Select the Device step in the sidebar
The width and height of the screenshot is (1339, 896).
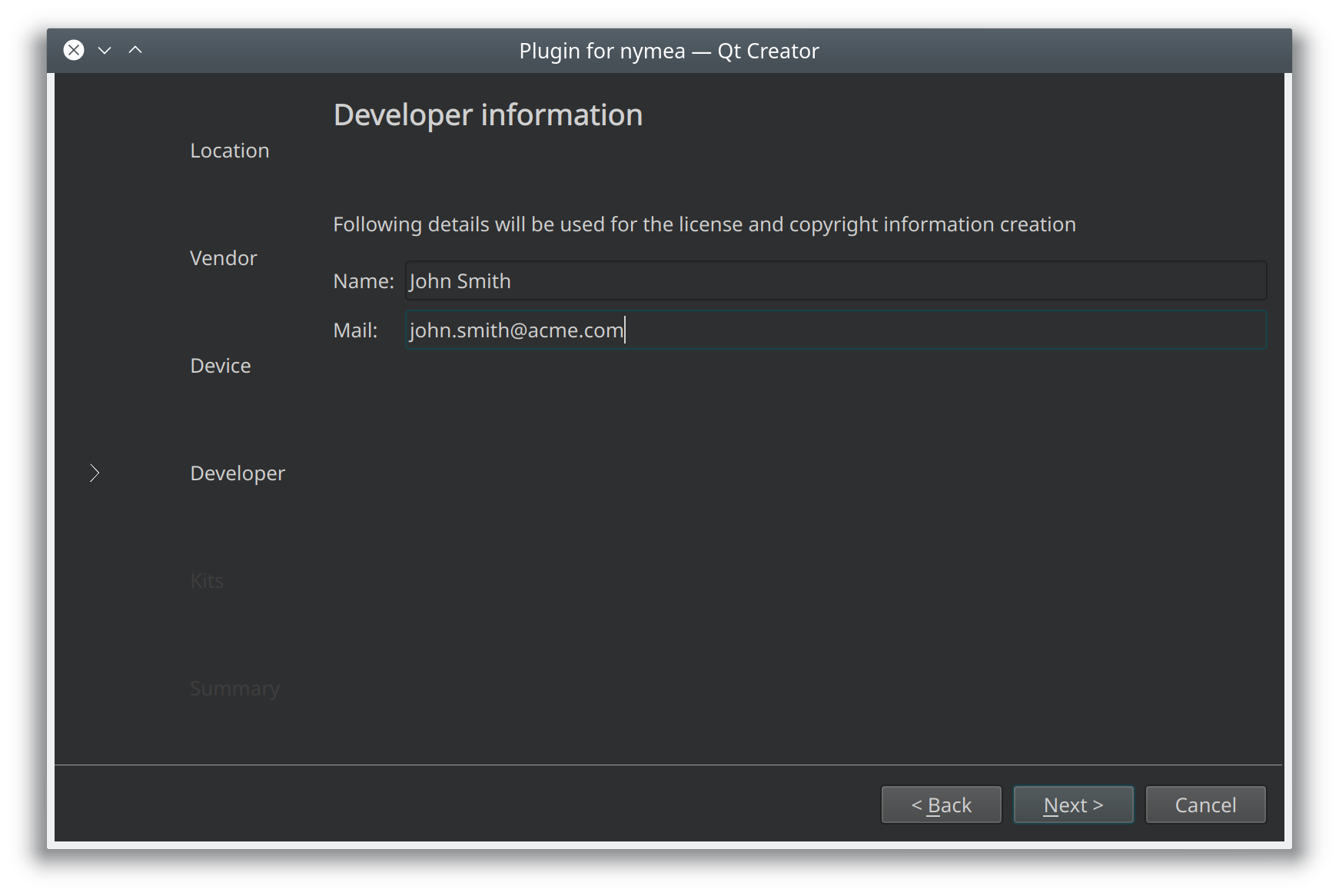click(221, 366)
